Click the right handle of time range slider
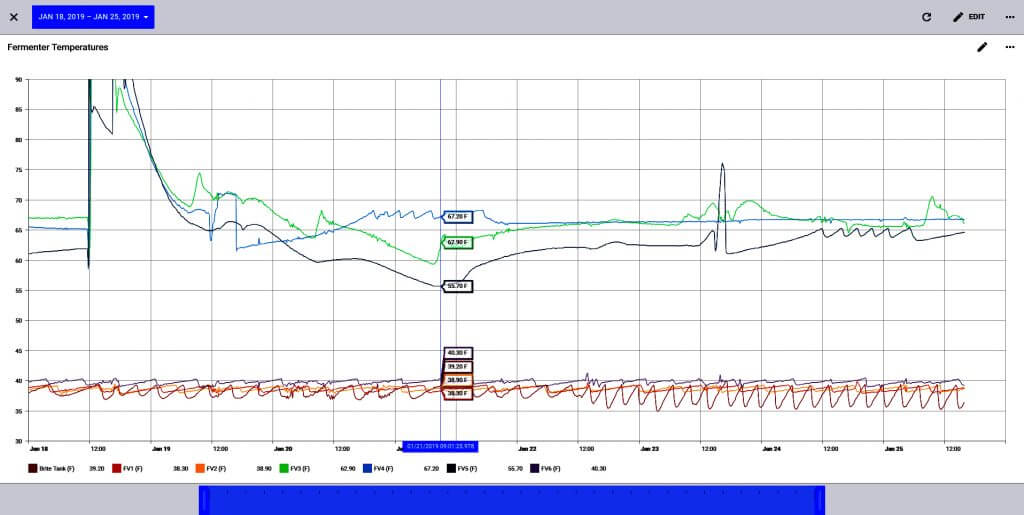The image size is (1024, 515). point(822,499)
